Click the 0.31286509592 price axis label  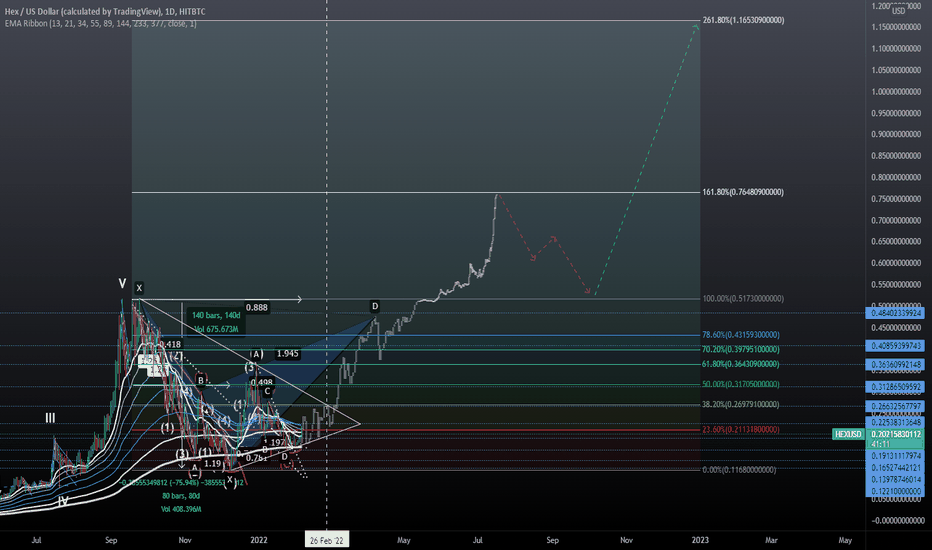[896, 387]
